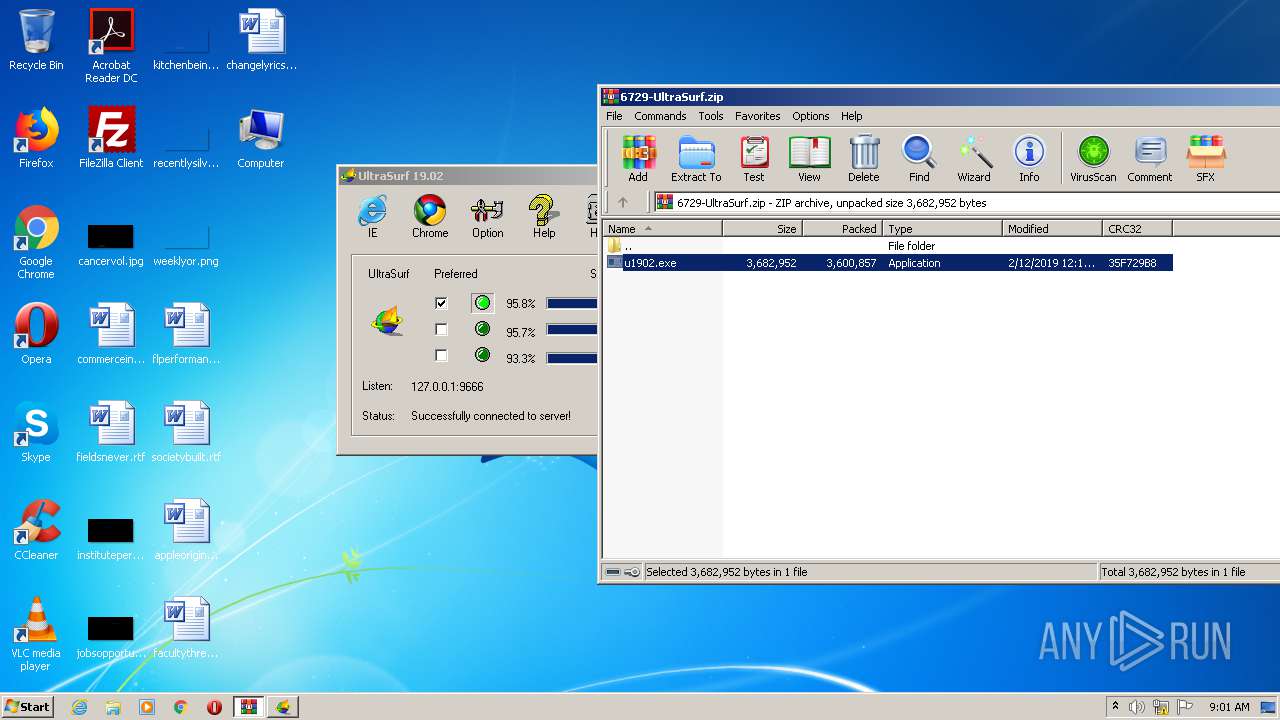Show hidden system tray icons arrow

[1115, 707]
